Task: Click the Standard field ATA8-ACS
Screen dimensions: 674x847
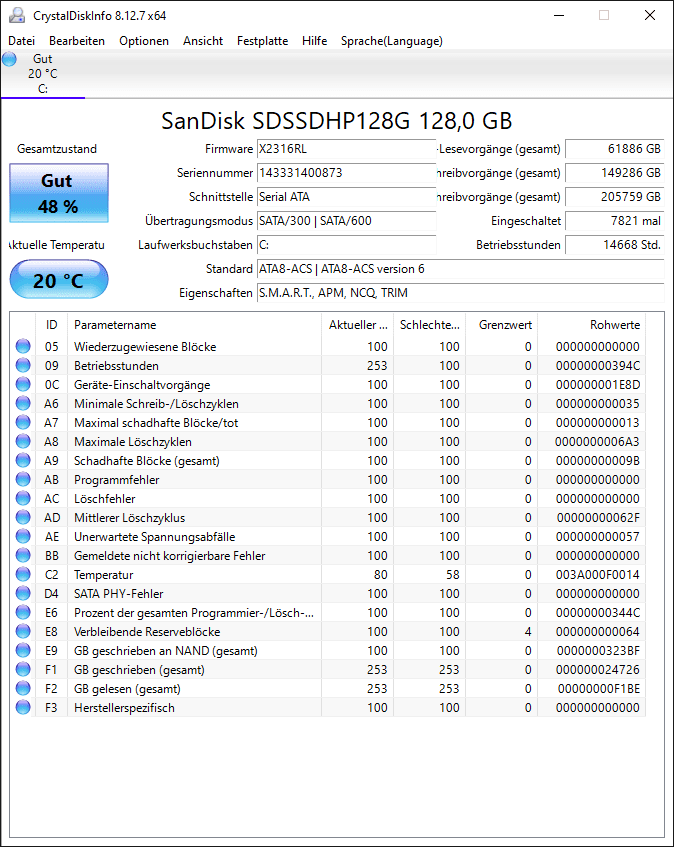Action: (x=461, y=269)
